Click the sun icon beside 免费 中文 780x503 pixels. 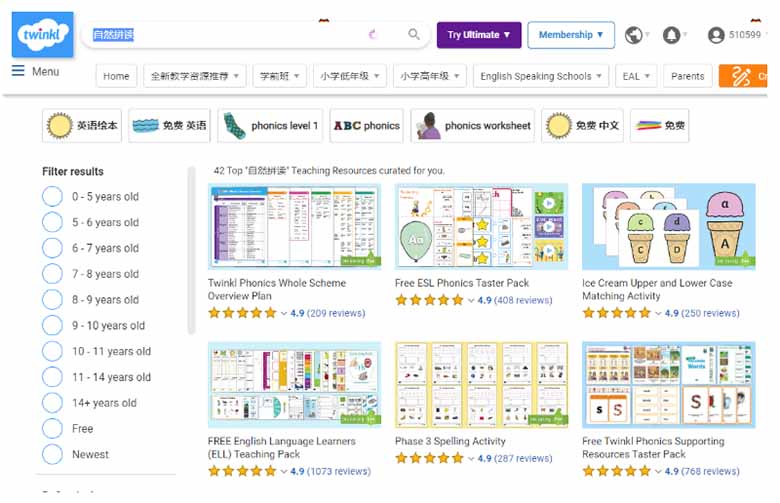(559, 125)
